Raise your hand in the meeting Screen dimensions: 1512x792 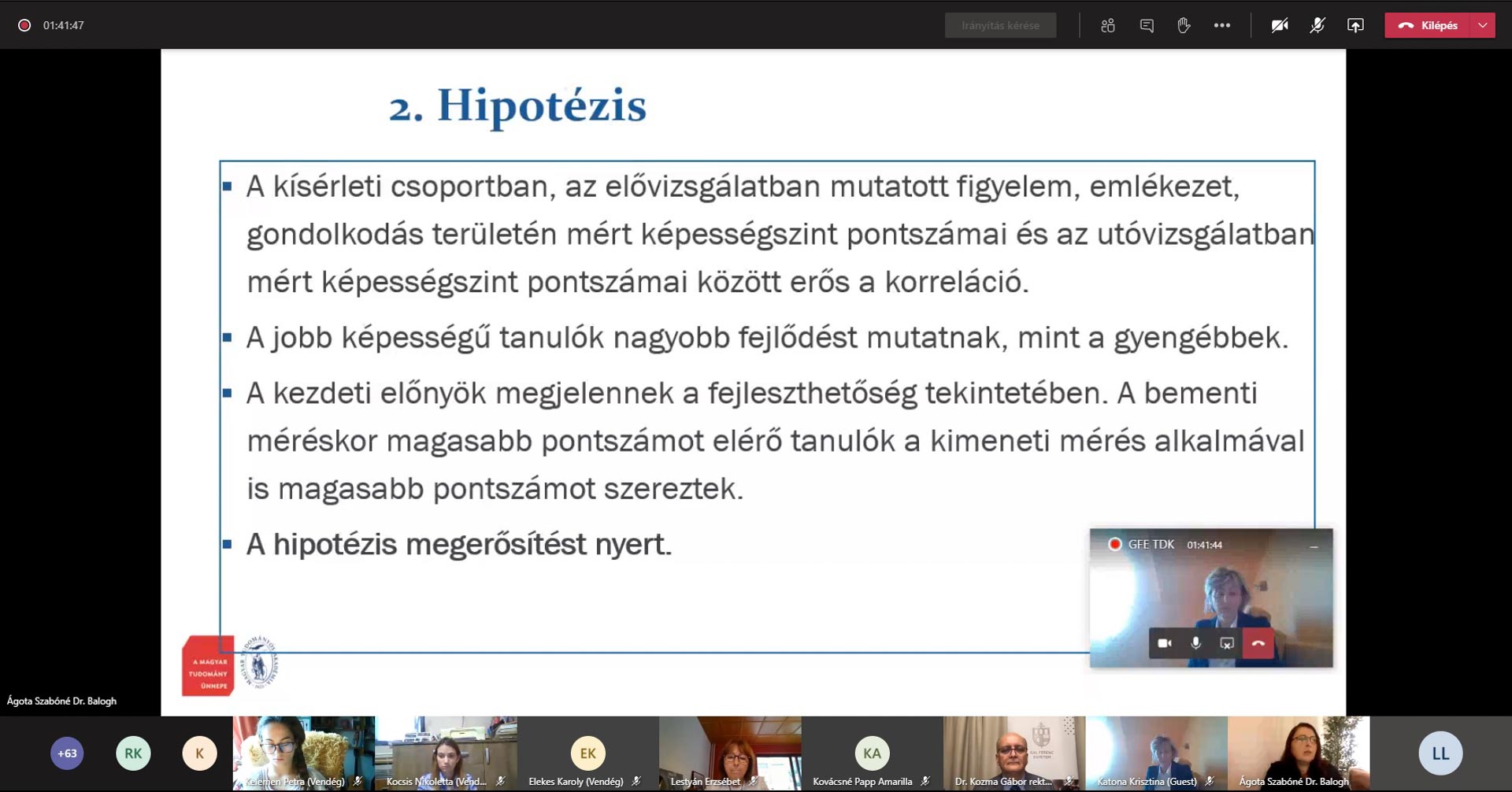1184,25
